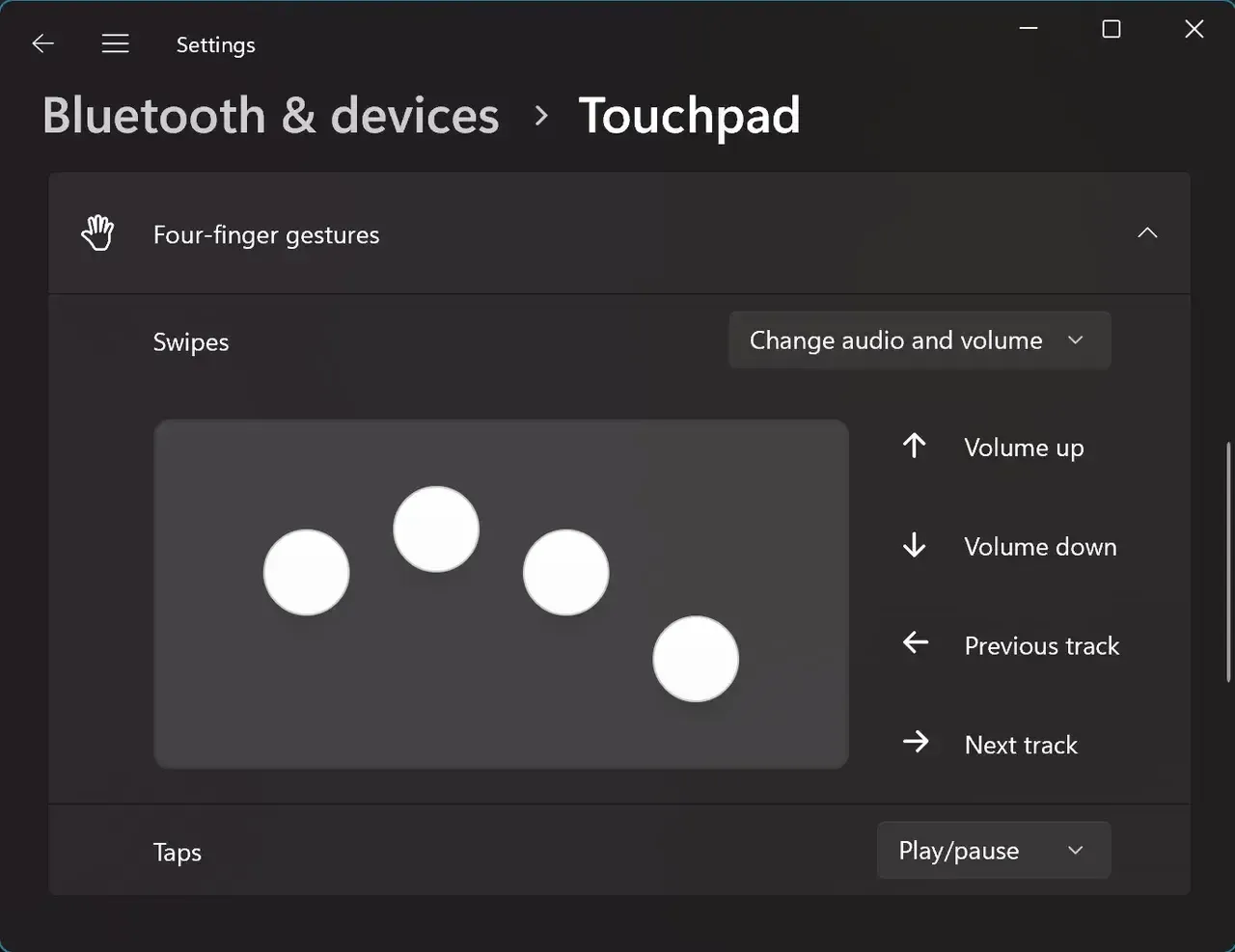
Task: Click the 'Volume up' text label
Action: [x=1024, y=447]
